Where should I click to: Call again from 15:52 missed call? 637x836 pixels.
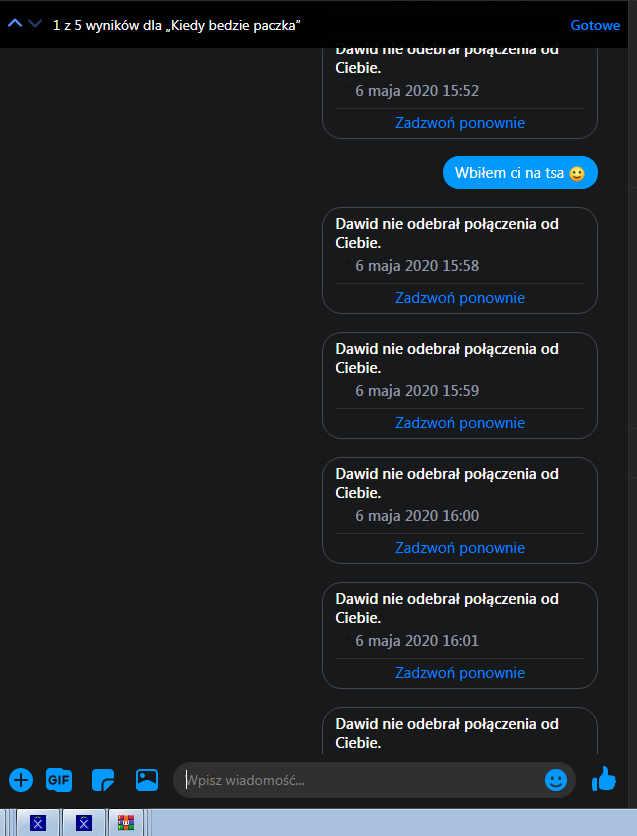[x=459, y=123]
